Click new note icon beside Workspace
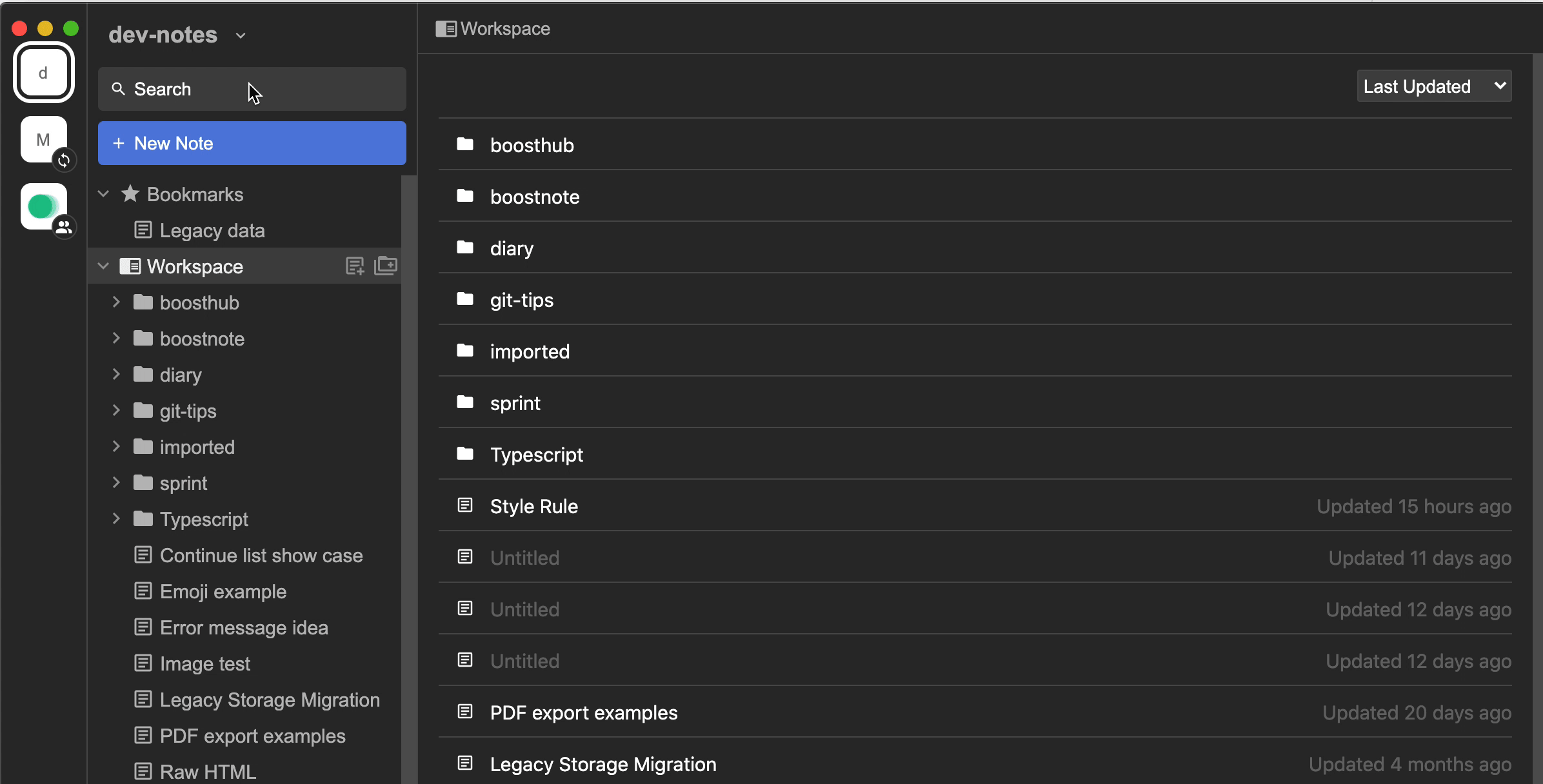The image size is (1543, 784). coord(355,266)
